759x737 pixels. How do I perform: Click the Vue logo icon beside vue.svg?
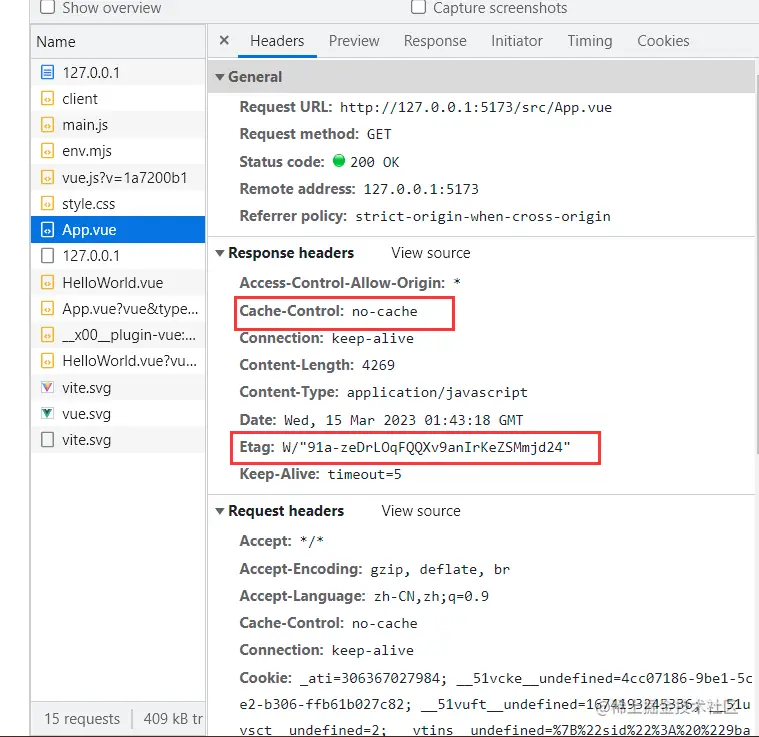click(x=47, y=413)
